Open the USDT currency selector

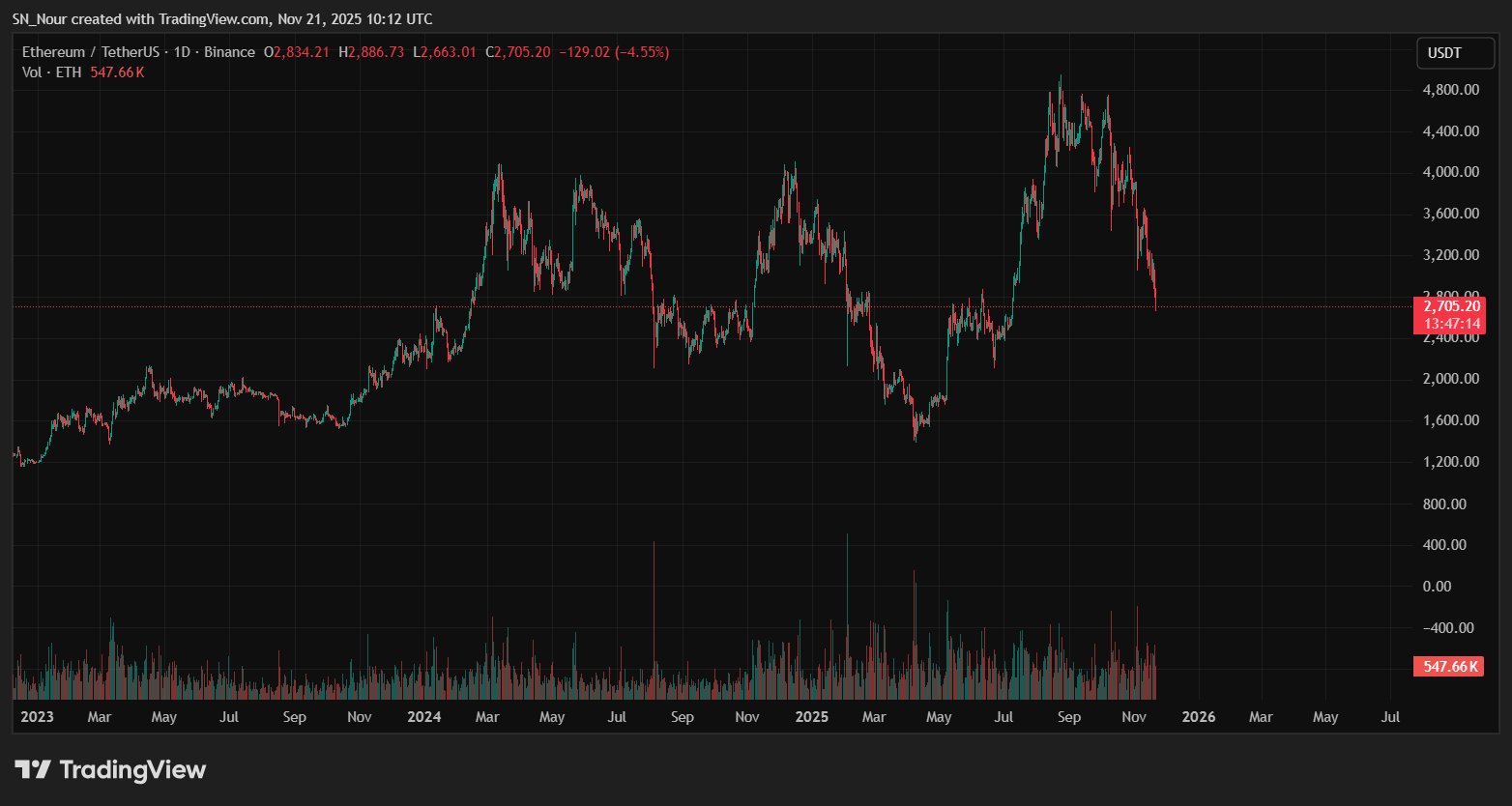[1445, 53]
